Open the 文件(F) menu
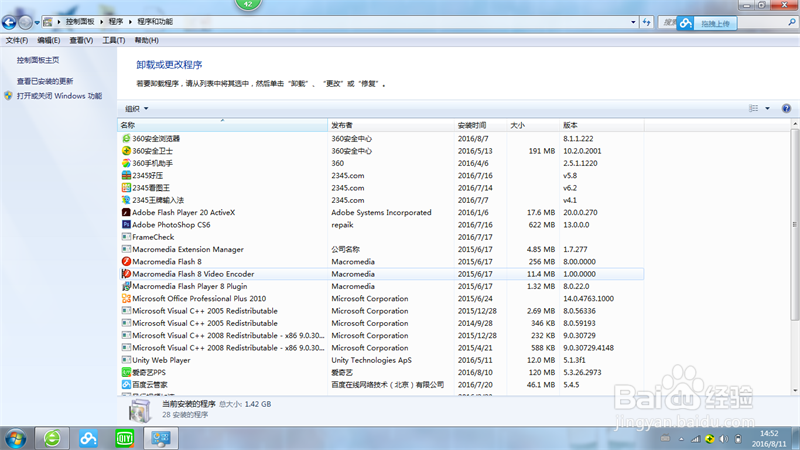 pyautogui.click(x=17, y=40)
